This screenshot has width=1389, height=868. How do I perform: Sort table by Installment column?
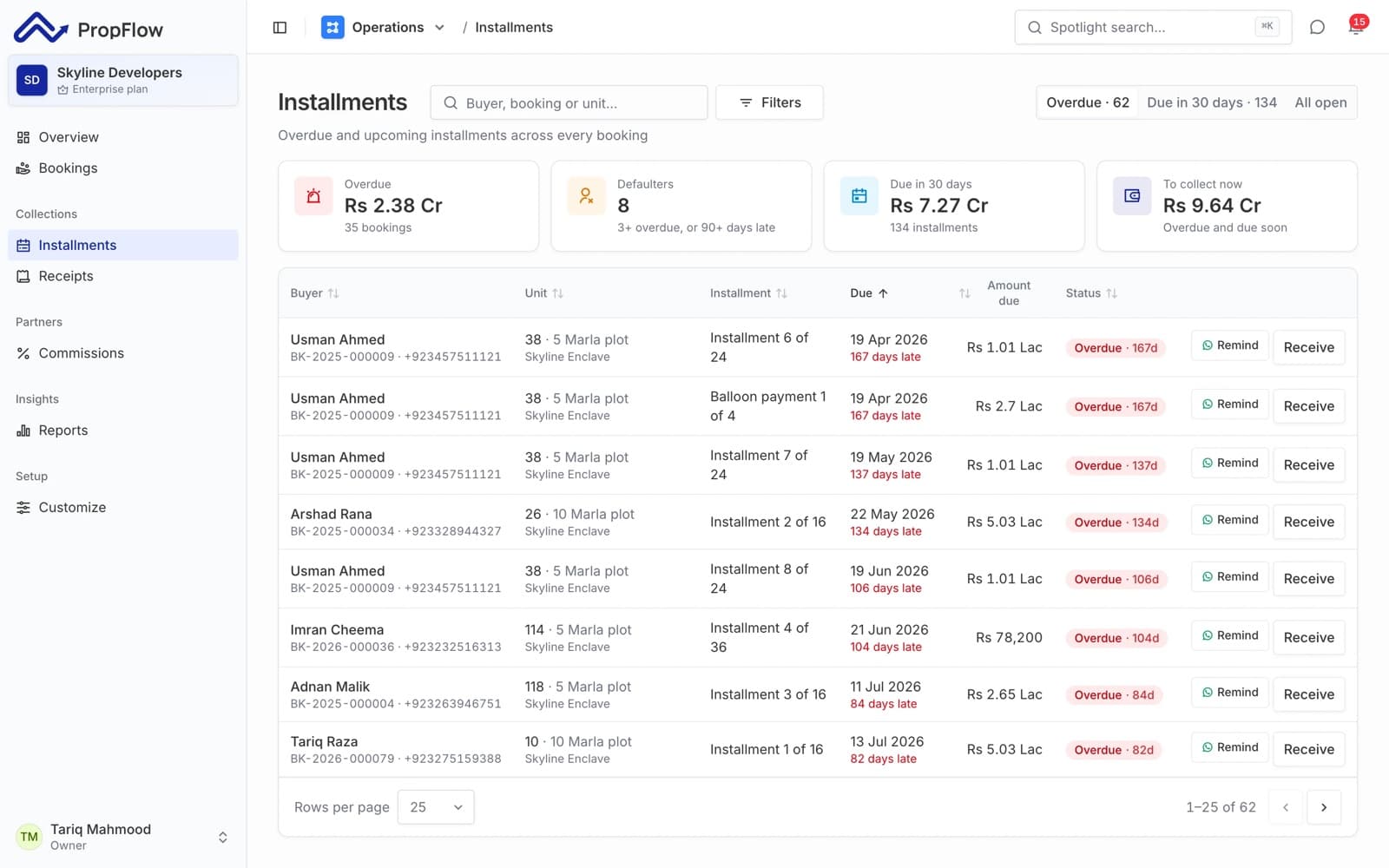(x=748, y=293)
